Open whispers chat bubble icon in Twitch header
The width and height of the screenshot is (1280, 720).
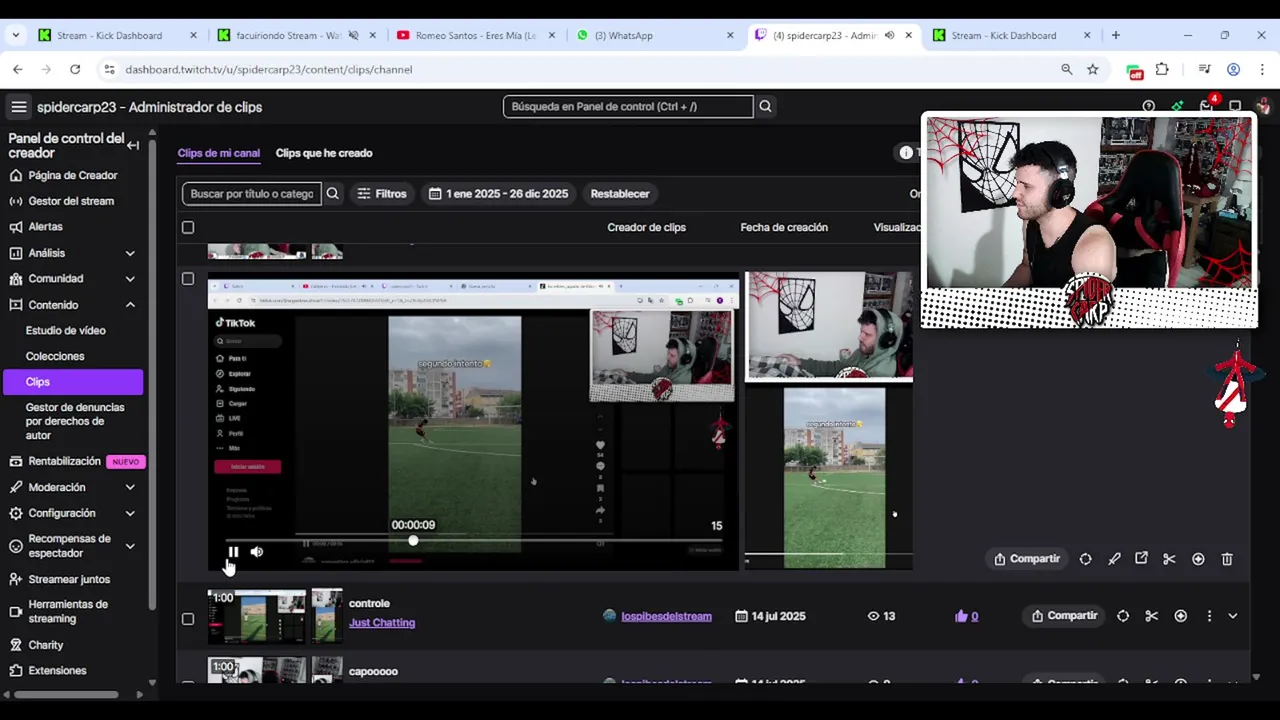click(x=1235, y=107)
